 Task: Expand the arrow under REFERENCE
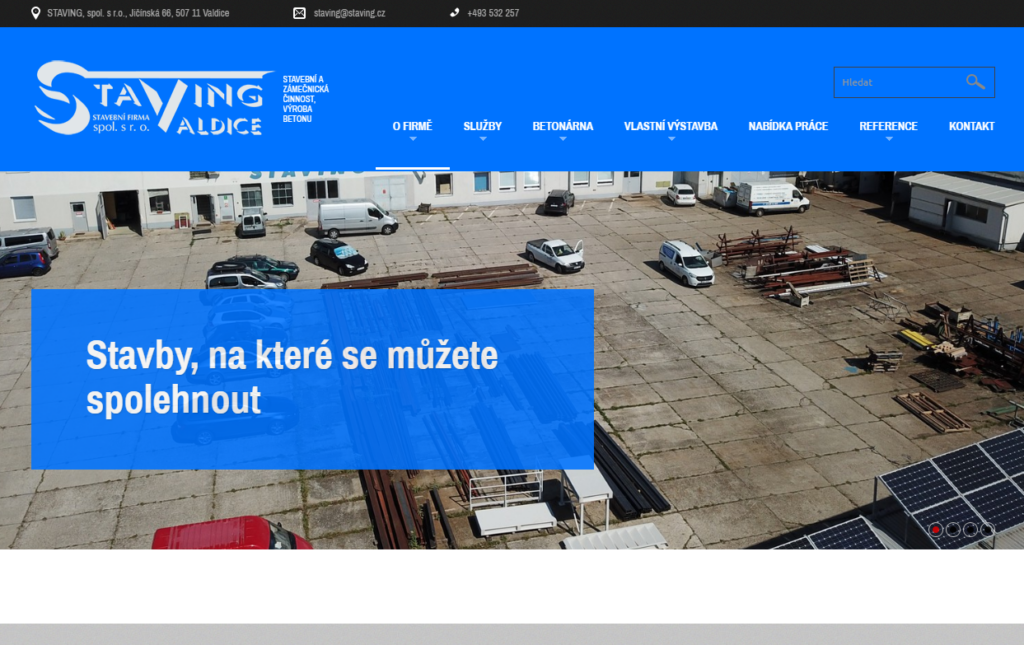(x=888, y=139)
